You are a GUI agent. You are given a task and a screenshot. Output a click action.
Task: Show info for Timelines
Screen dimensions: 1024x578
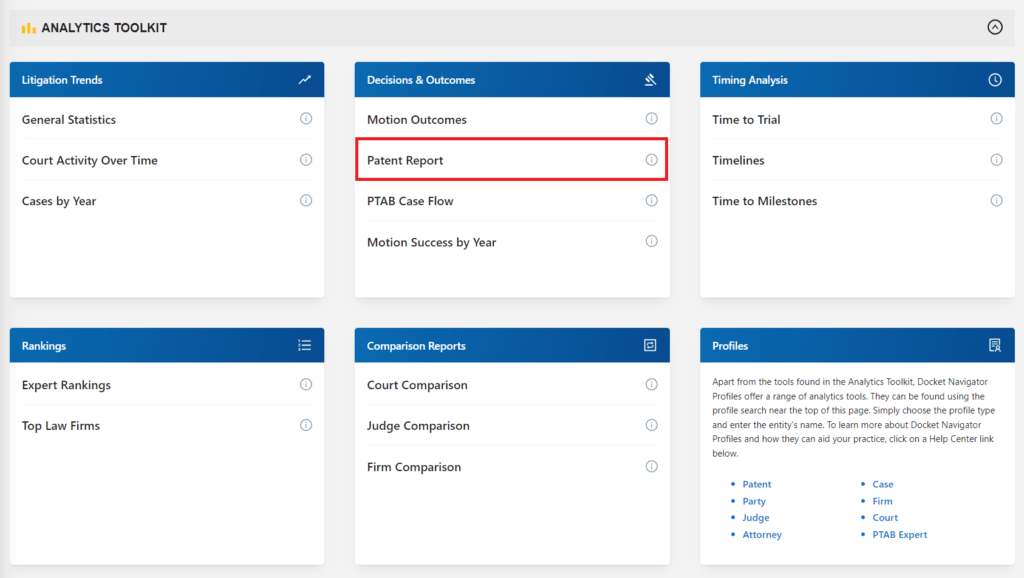coord(996,160)
